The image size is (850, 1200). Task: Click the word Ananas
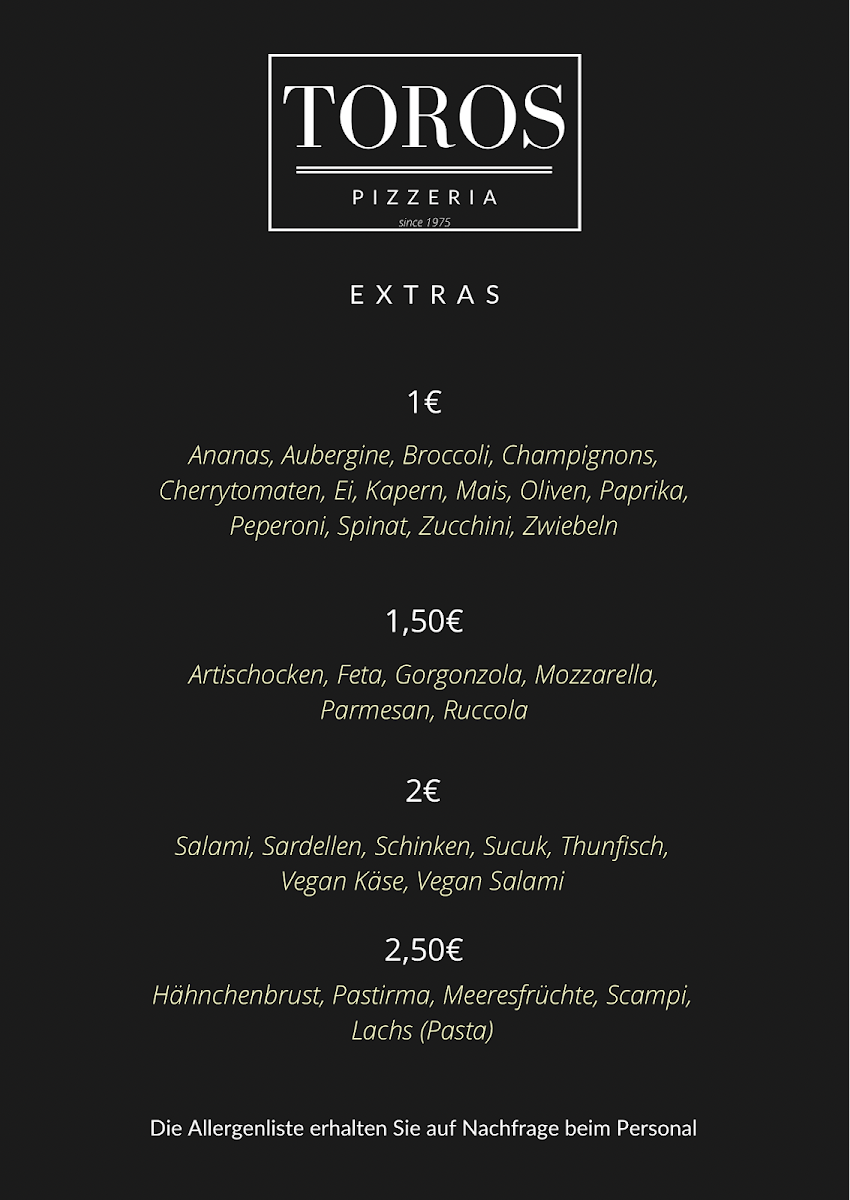tap(229, 456)
